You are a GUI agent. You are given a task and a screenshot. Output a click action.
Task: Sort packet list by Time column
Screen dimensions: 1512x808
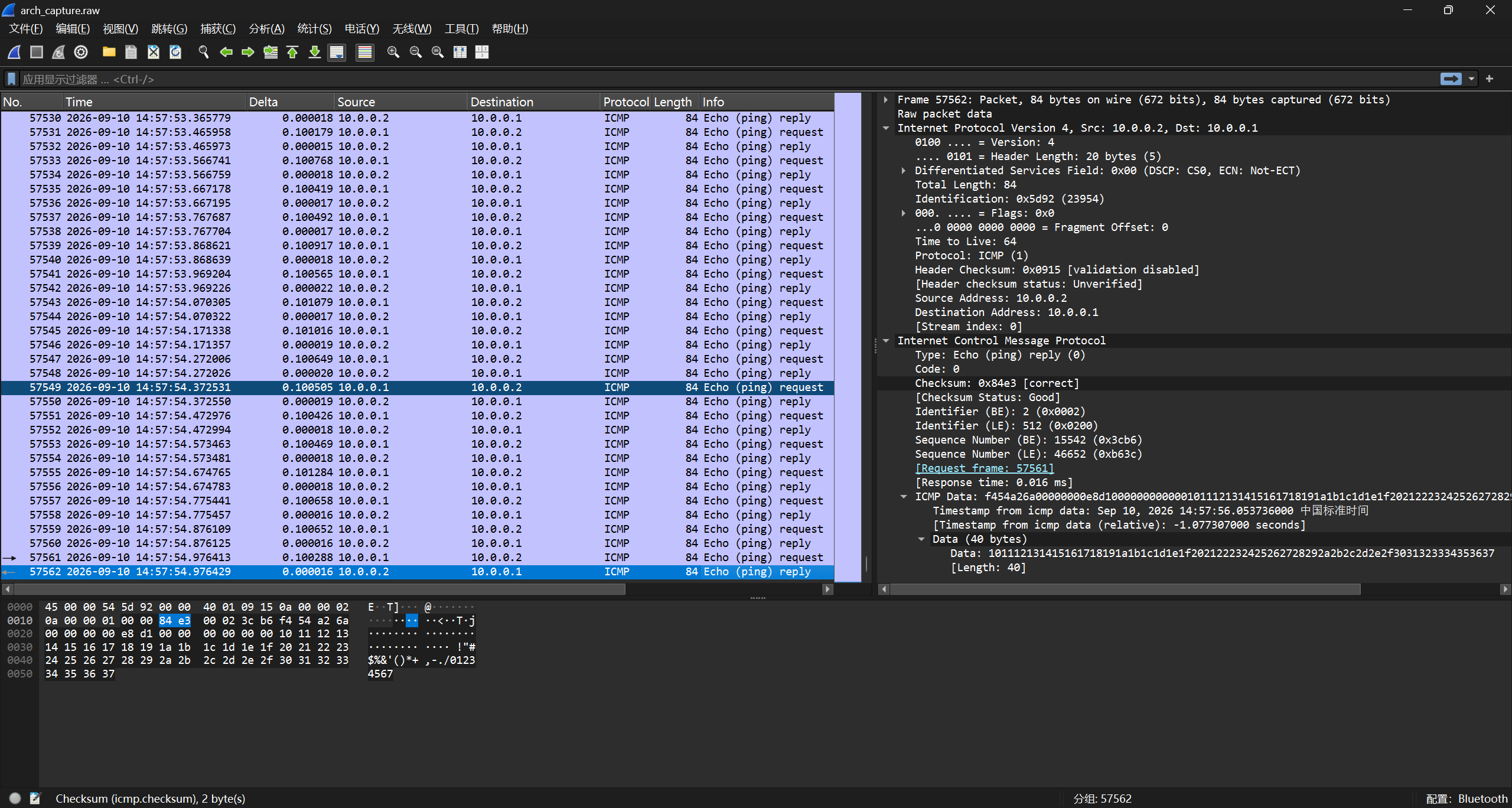pos(154,102)
